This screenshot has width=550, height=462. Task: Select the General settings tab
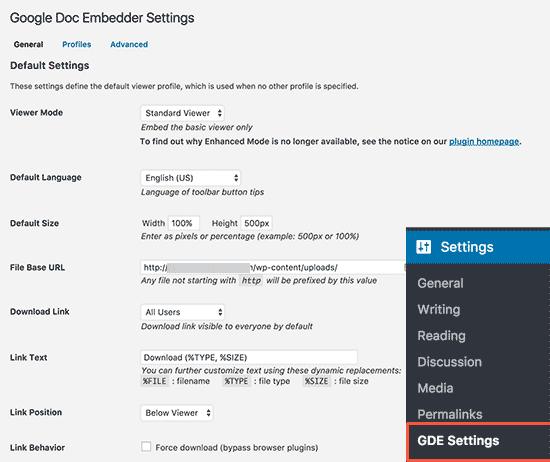pos(28,44)
